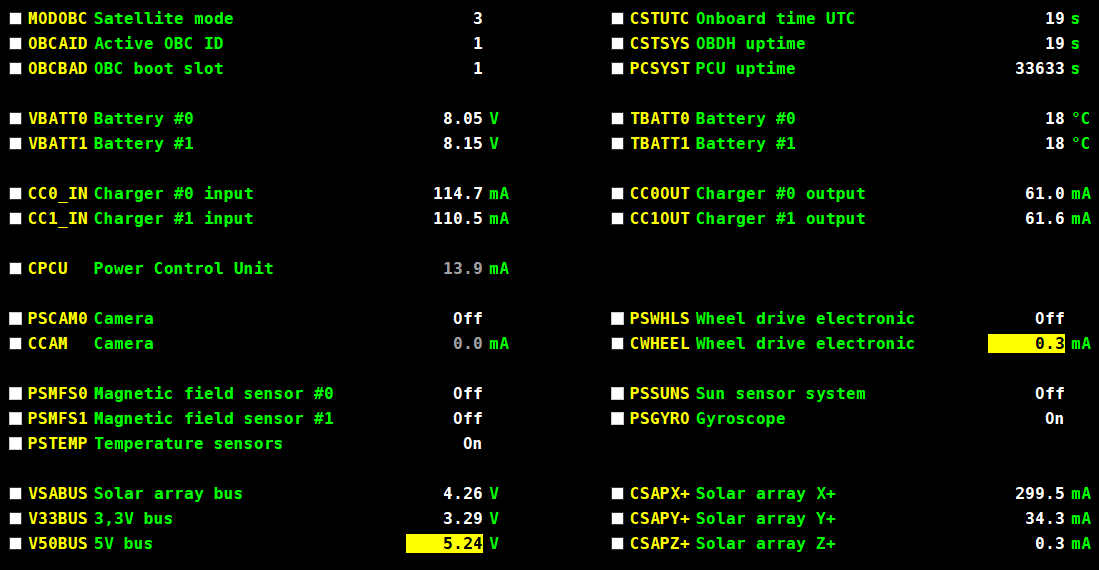Toggle the PSWHLS Wheel drive electronic checkbox

pos(617,318)
